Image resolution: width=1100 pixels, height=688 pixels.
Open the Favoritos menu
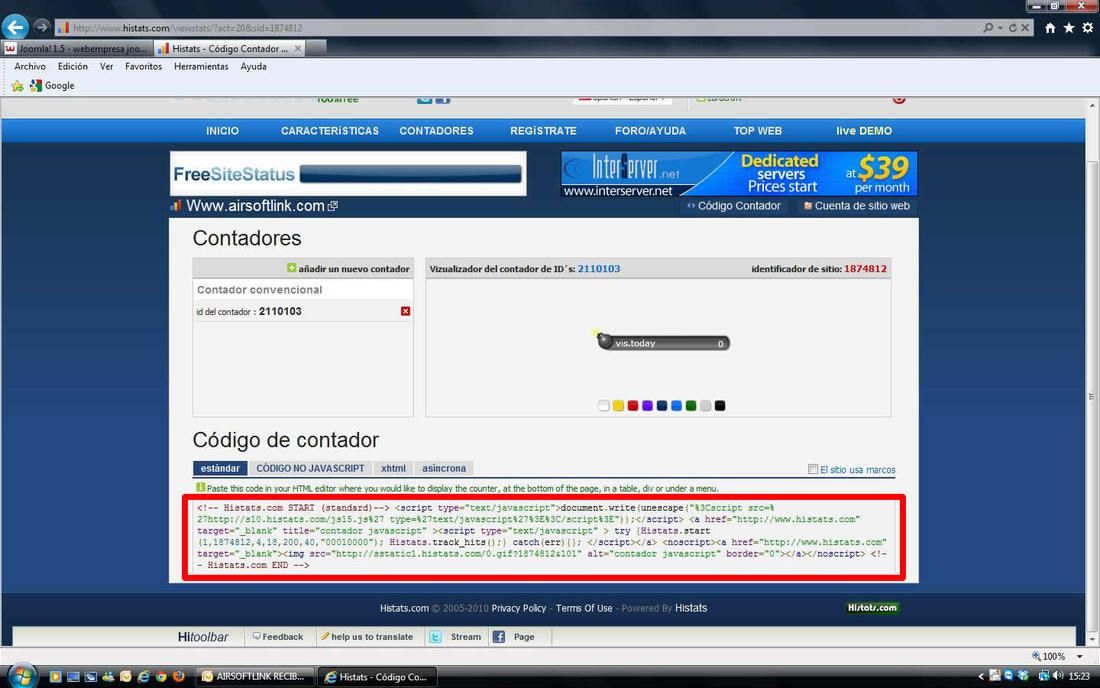tap(144, 67)
